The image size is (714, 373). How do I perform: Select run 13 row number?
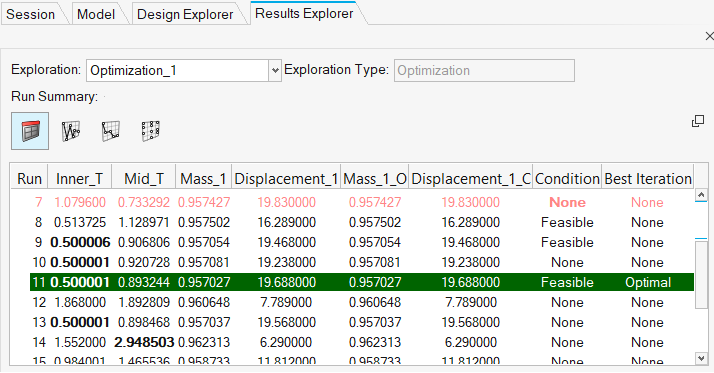coord(39,322)
